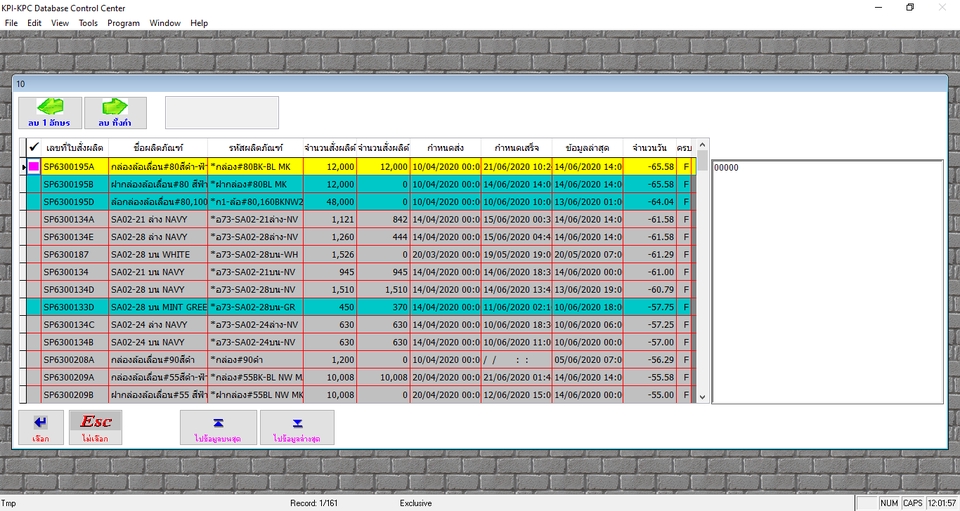
Task: Select order cell SP6300195B
Action: 75,184
